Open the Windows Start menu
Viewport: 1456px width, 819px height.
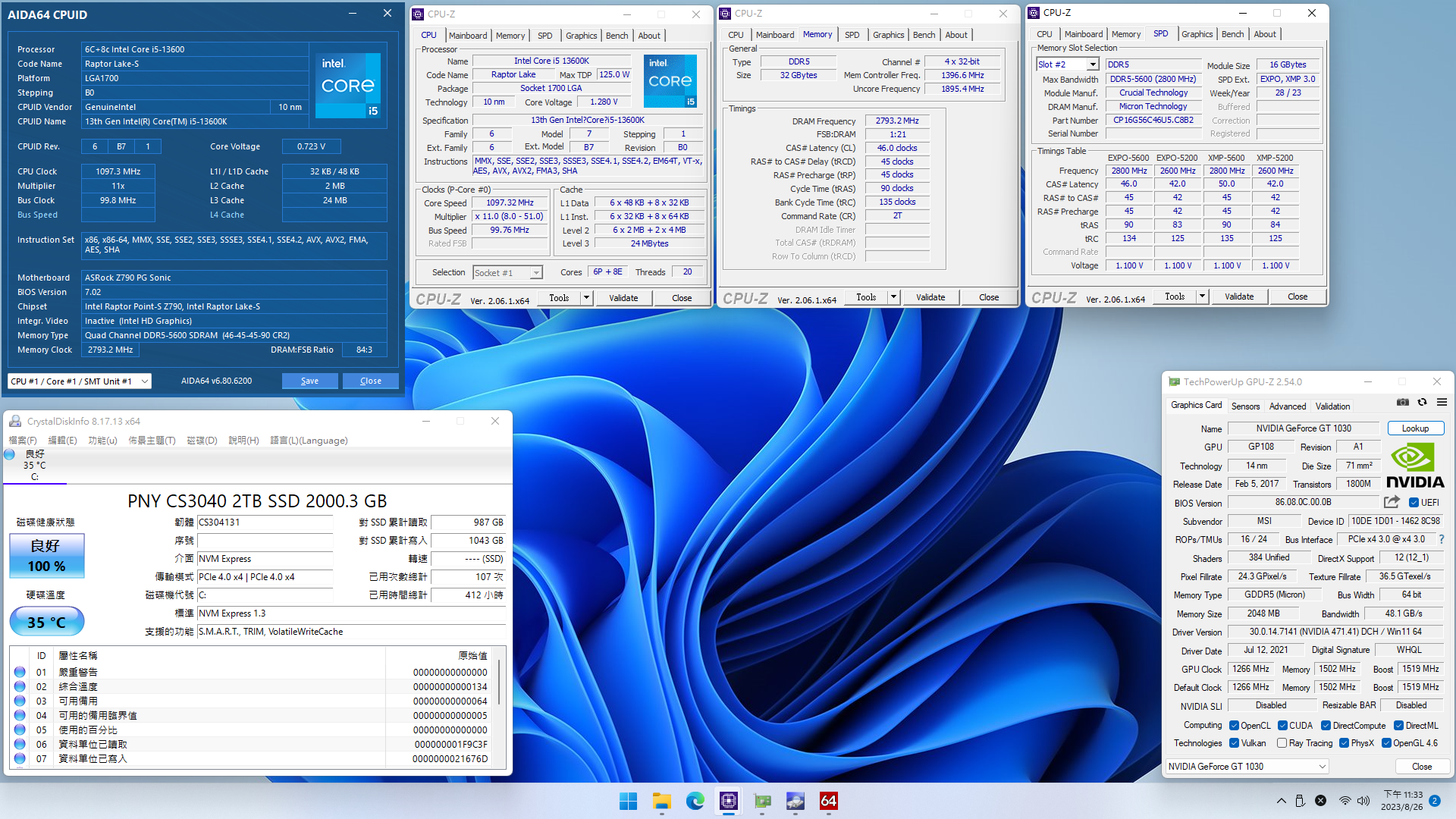pyautogui.click(x=628, y=801)
